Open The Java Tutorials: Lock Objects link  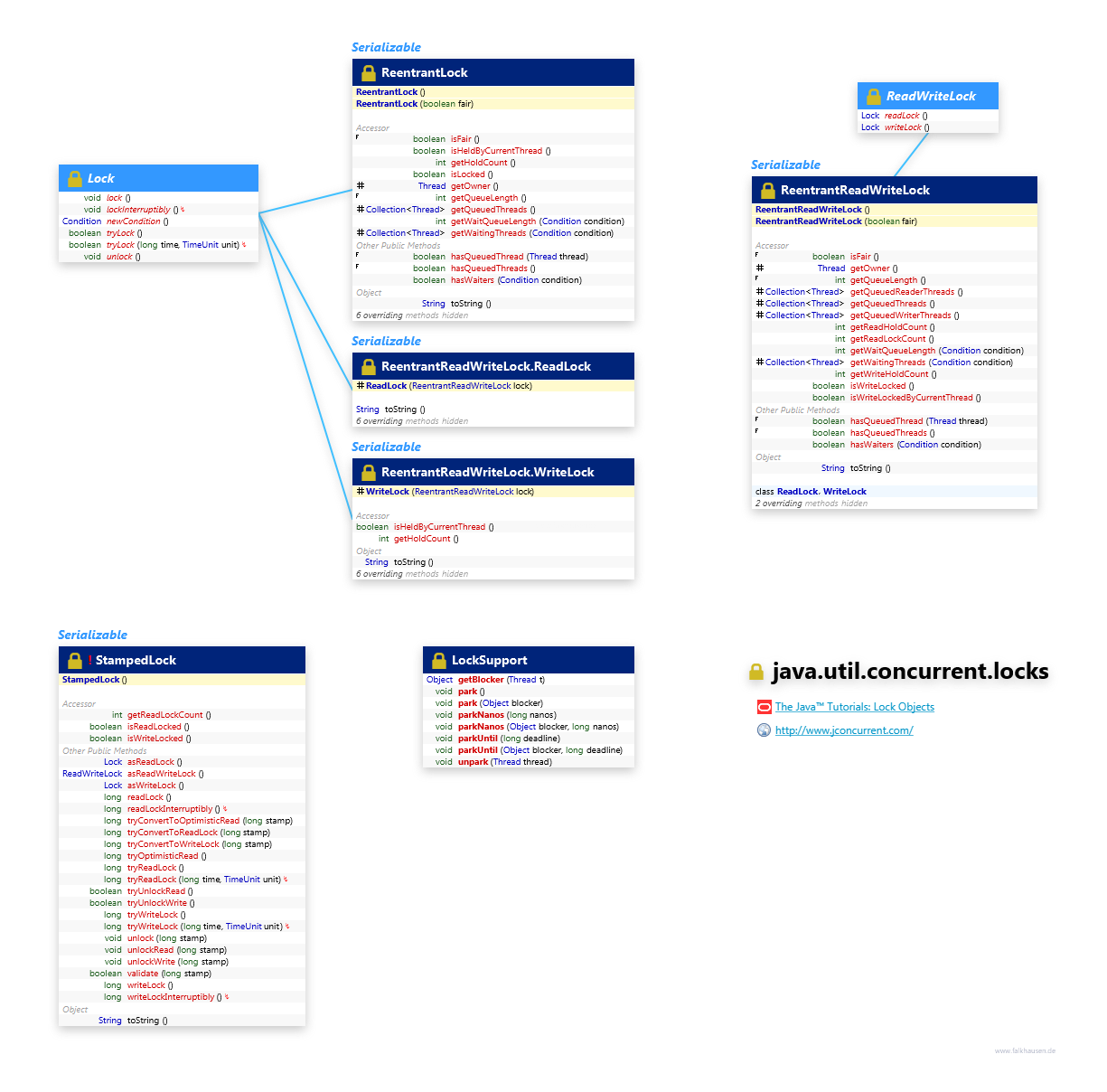click(854, 707)
